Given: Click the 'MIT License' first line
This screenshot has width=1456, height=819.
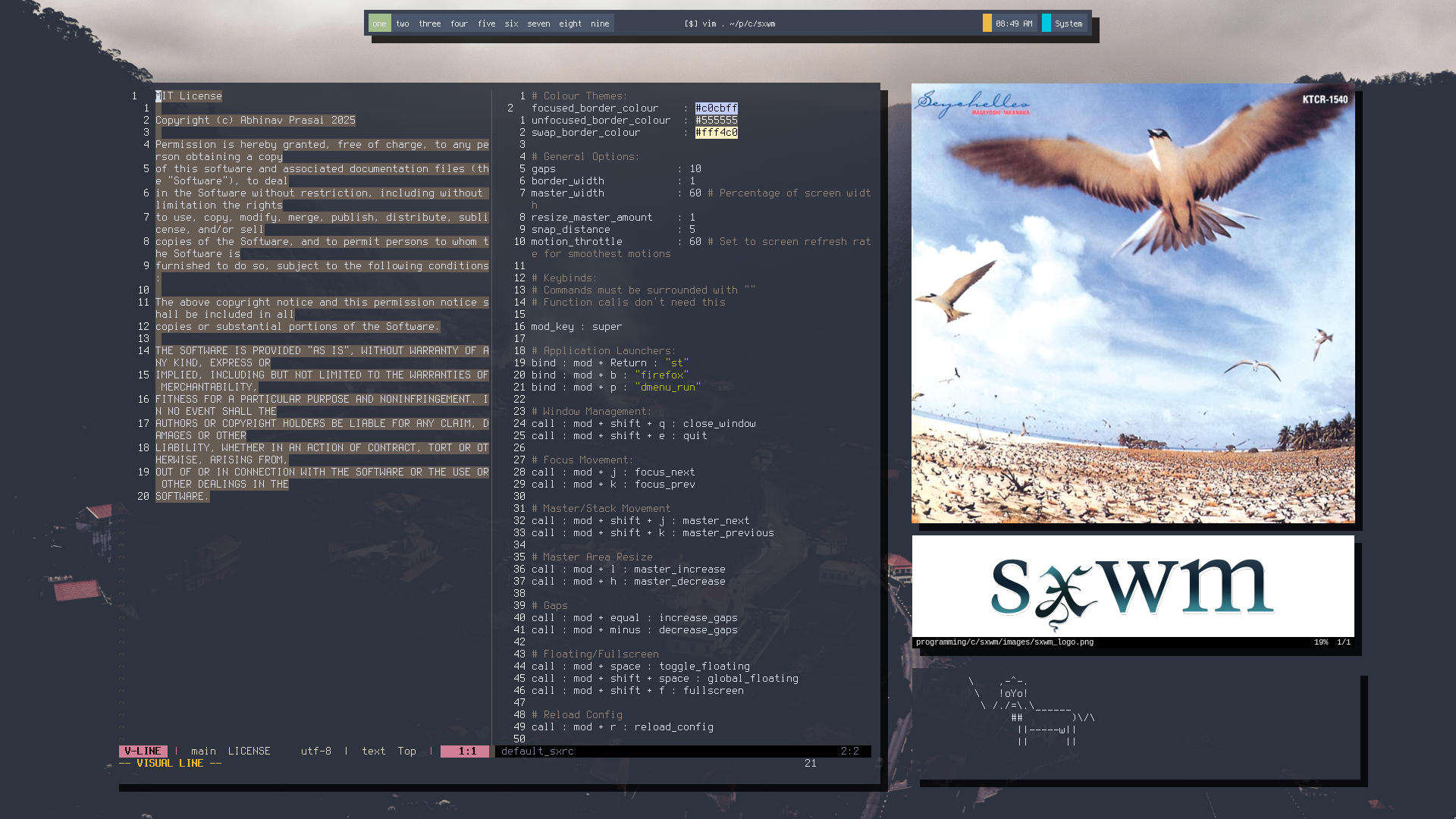Looking at the screenshot, I should point(190,96).
